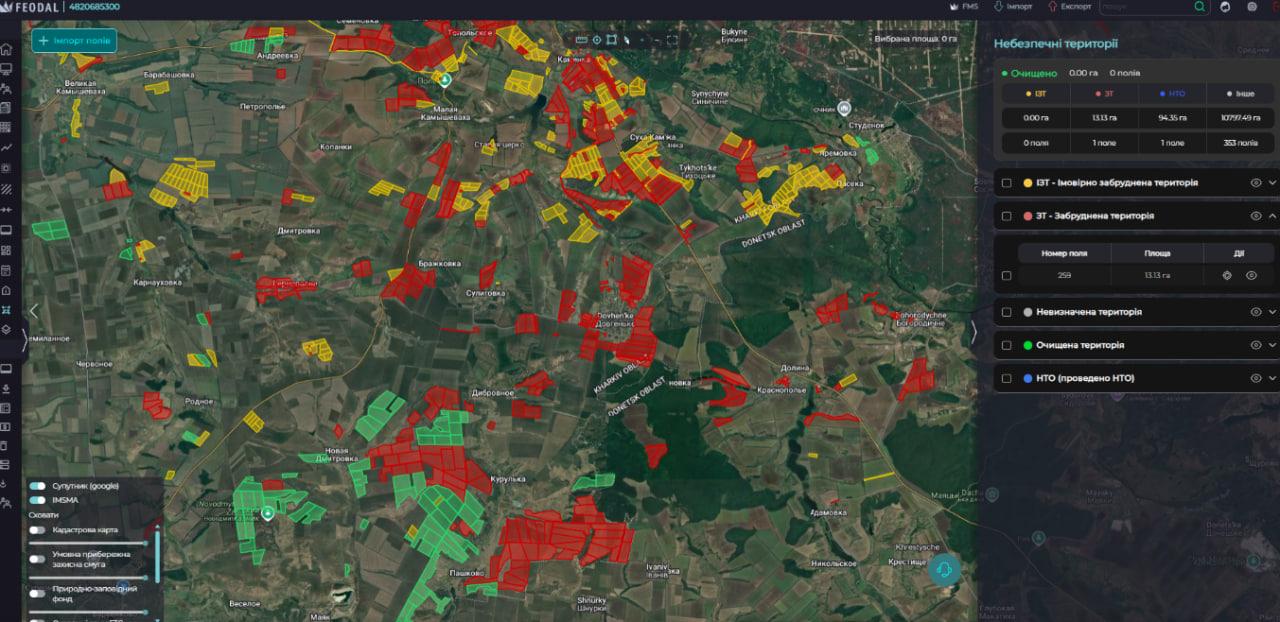Toggle the Супутник (google) layer switch
This screenshot has width=1280, height=622.
(x=38, y=486)
